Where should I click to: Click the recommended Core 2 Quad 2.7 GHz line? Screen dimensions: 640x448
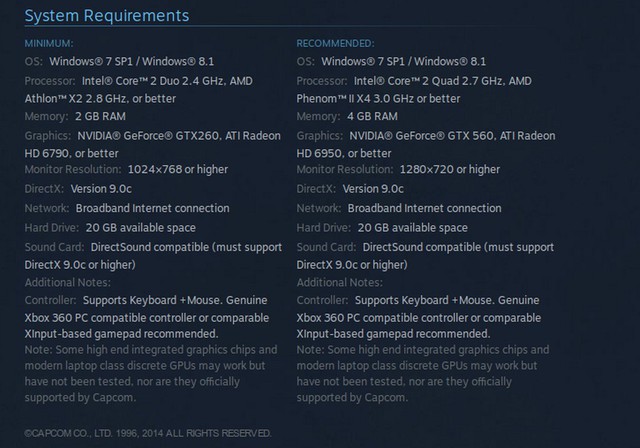pyautogui.click(x=414, y=81)
